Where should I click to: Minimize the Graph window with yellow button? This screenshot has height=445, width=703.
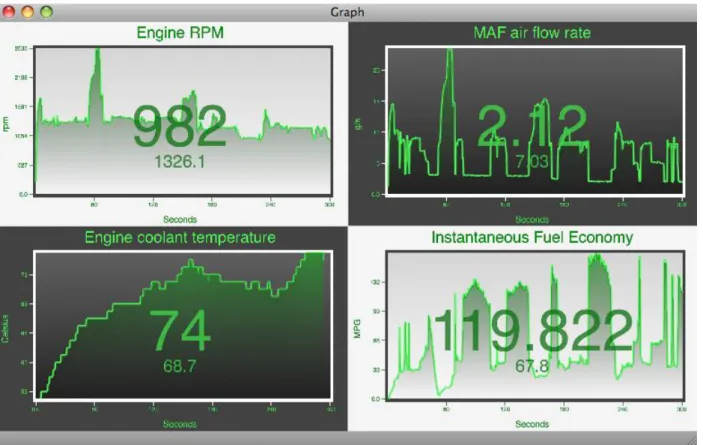[28, 12]
